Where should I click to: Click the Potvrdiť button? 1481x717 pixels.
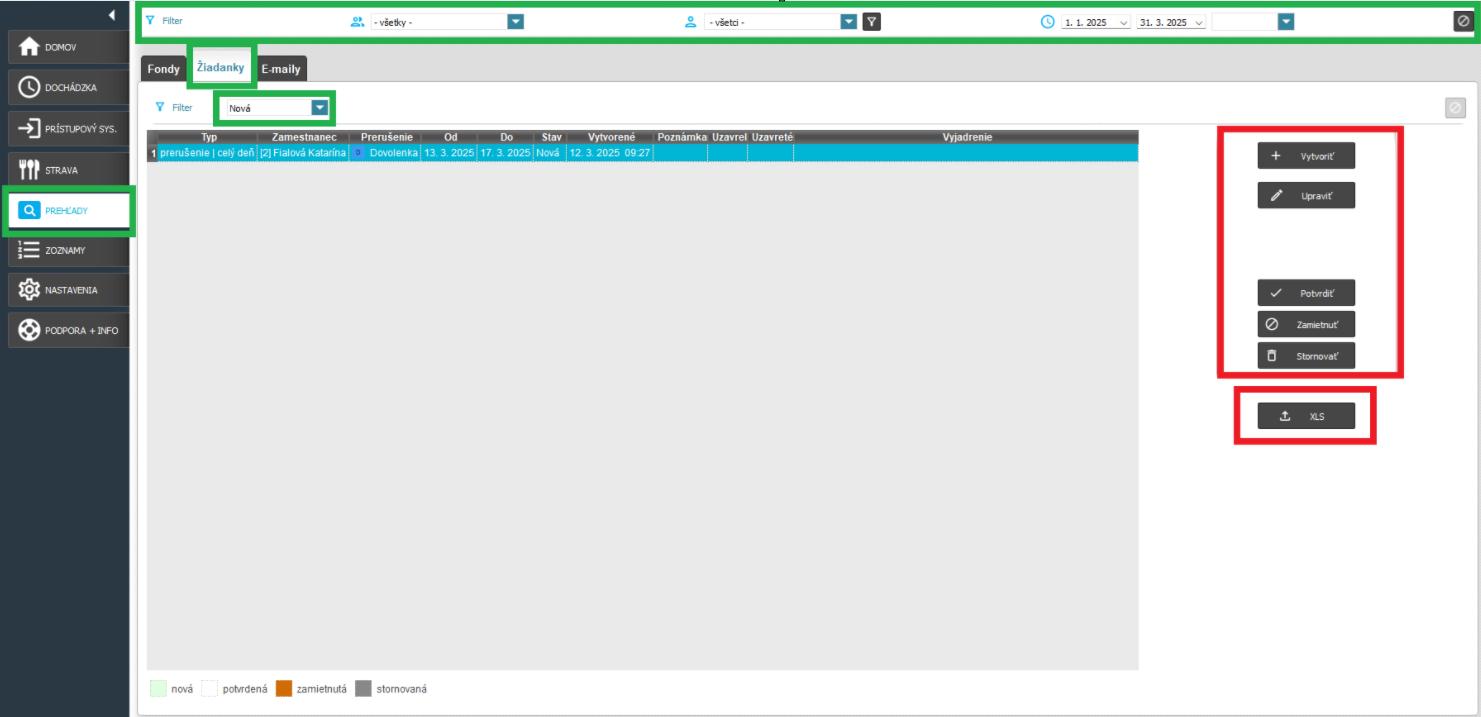(x=1306, y=294)
